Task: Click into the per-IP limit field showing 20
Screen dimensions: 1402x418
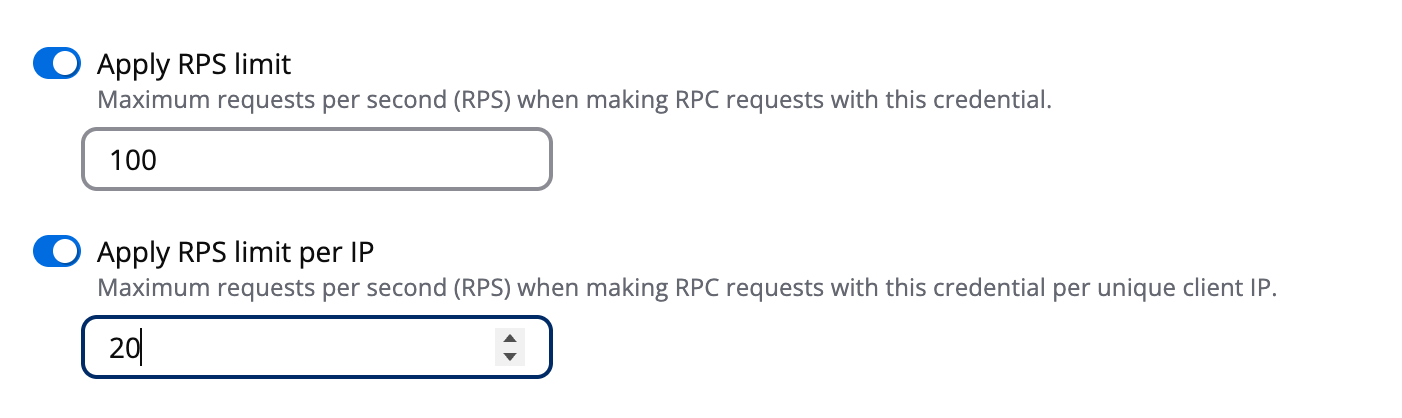Action: [x=290, y=347]
